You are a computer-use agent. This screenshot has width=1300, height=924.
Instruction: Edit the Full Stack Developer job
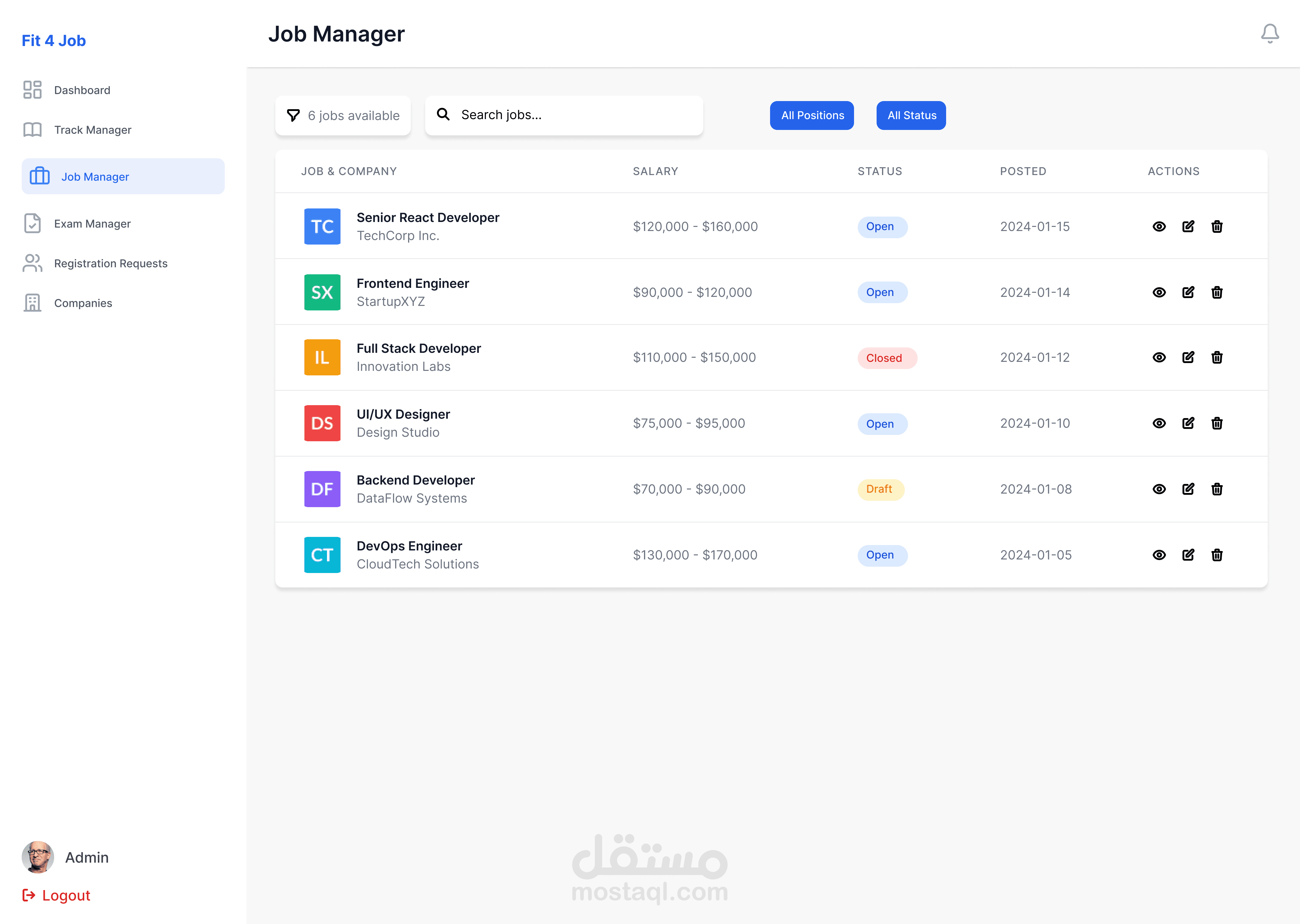click(x=1188, y=357)
